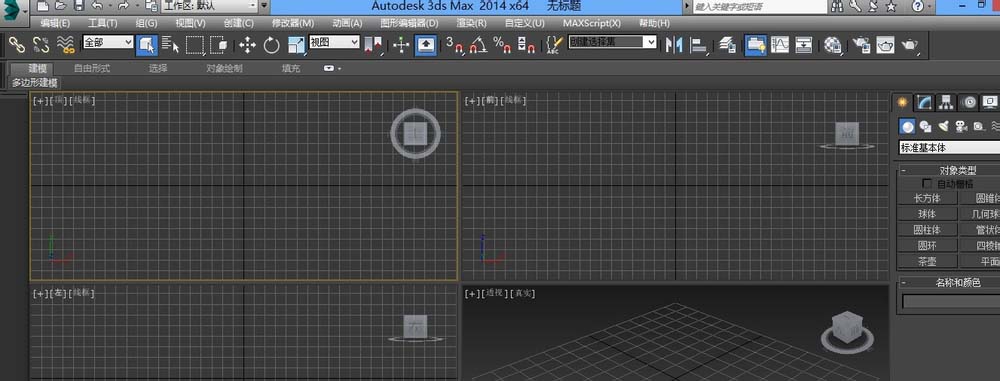Open the named selection sets dropdown
Image resolution: width=1000 pixels, height=381 pixels.
click(612, 42)
